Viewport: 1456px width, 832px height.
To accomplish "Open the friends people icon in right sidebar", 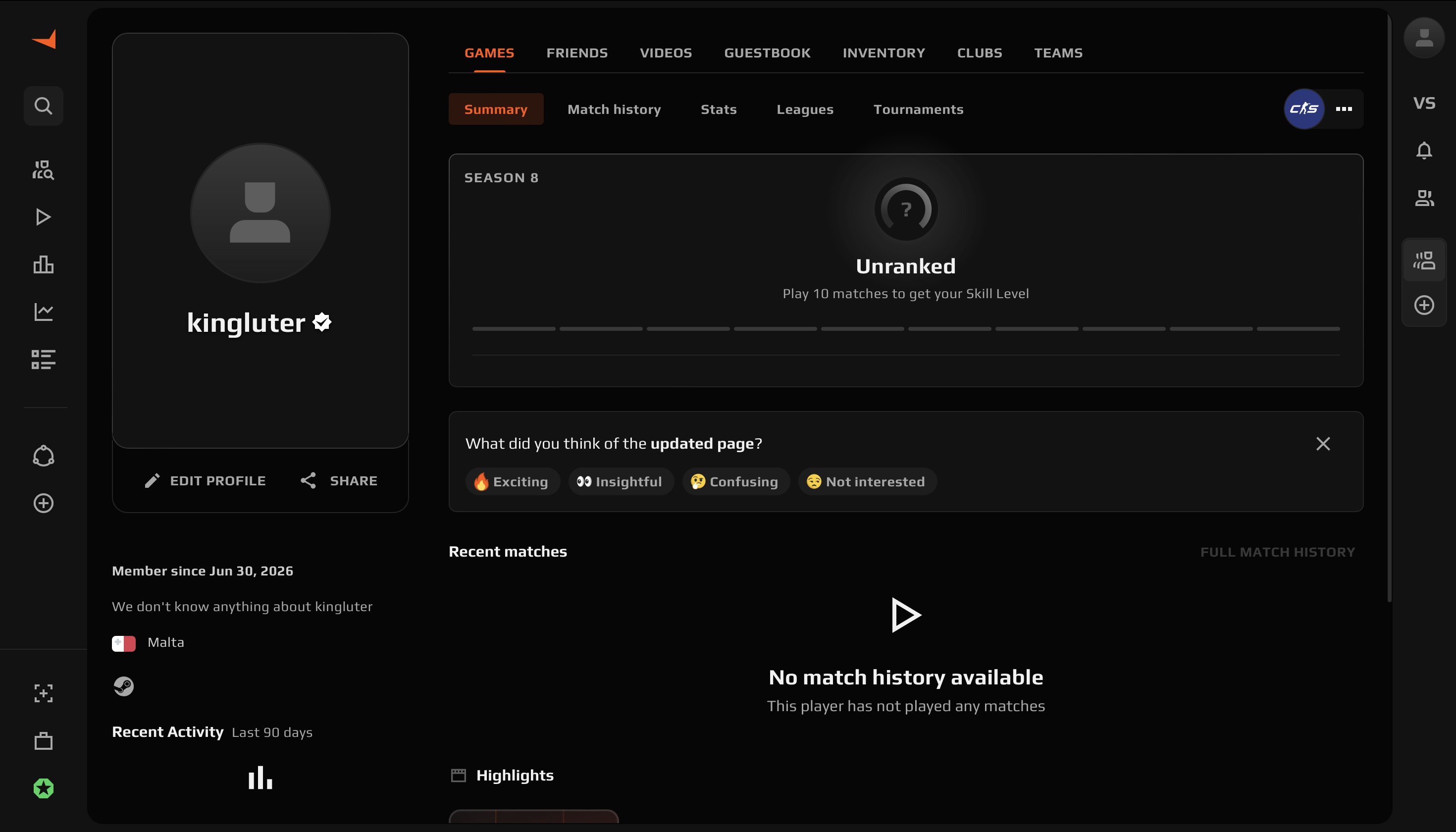I will (x=1424, y=198).
